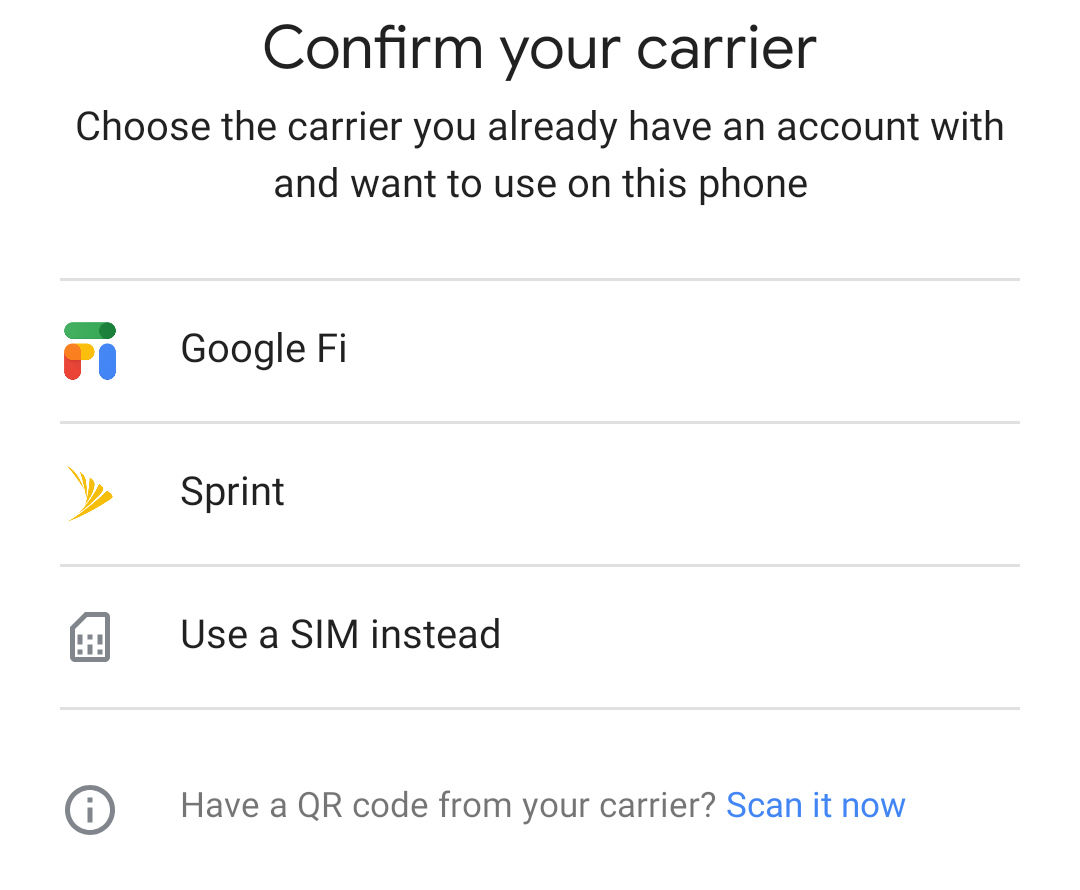1080x890 pixels.
Task: Tap the Google Fi logo icon
Action: [90, 350]
